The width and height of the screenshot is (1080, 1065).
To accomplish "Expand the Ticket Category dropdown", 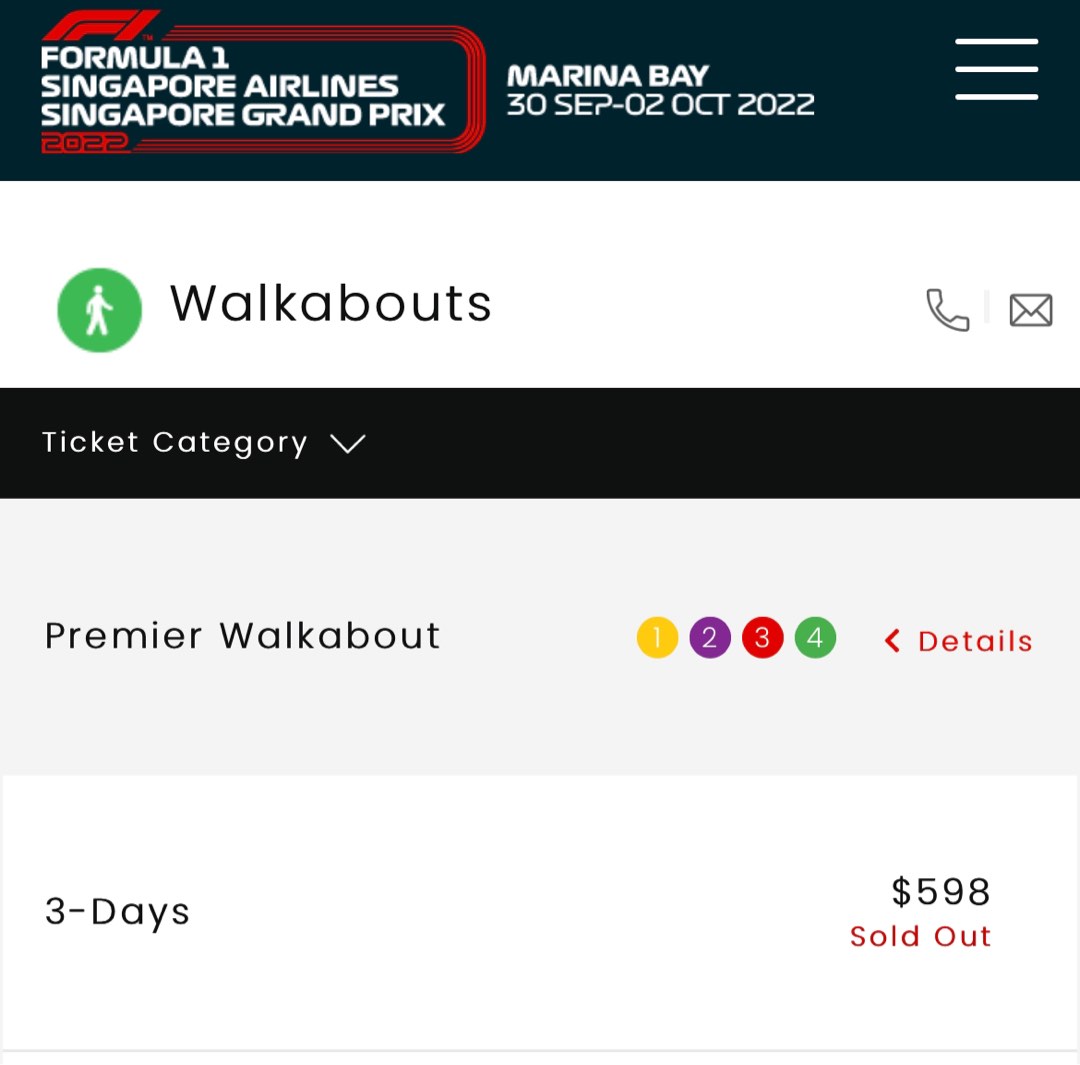I will (x=540, y=443).
